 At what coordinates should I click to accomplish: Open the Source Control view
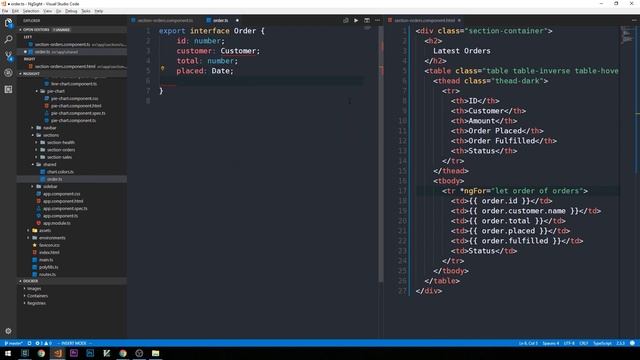tap(8, 56)
